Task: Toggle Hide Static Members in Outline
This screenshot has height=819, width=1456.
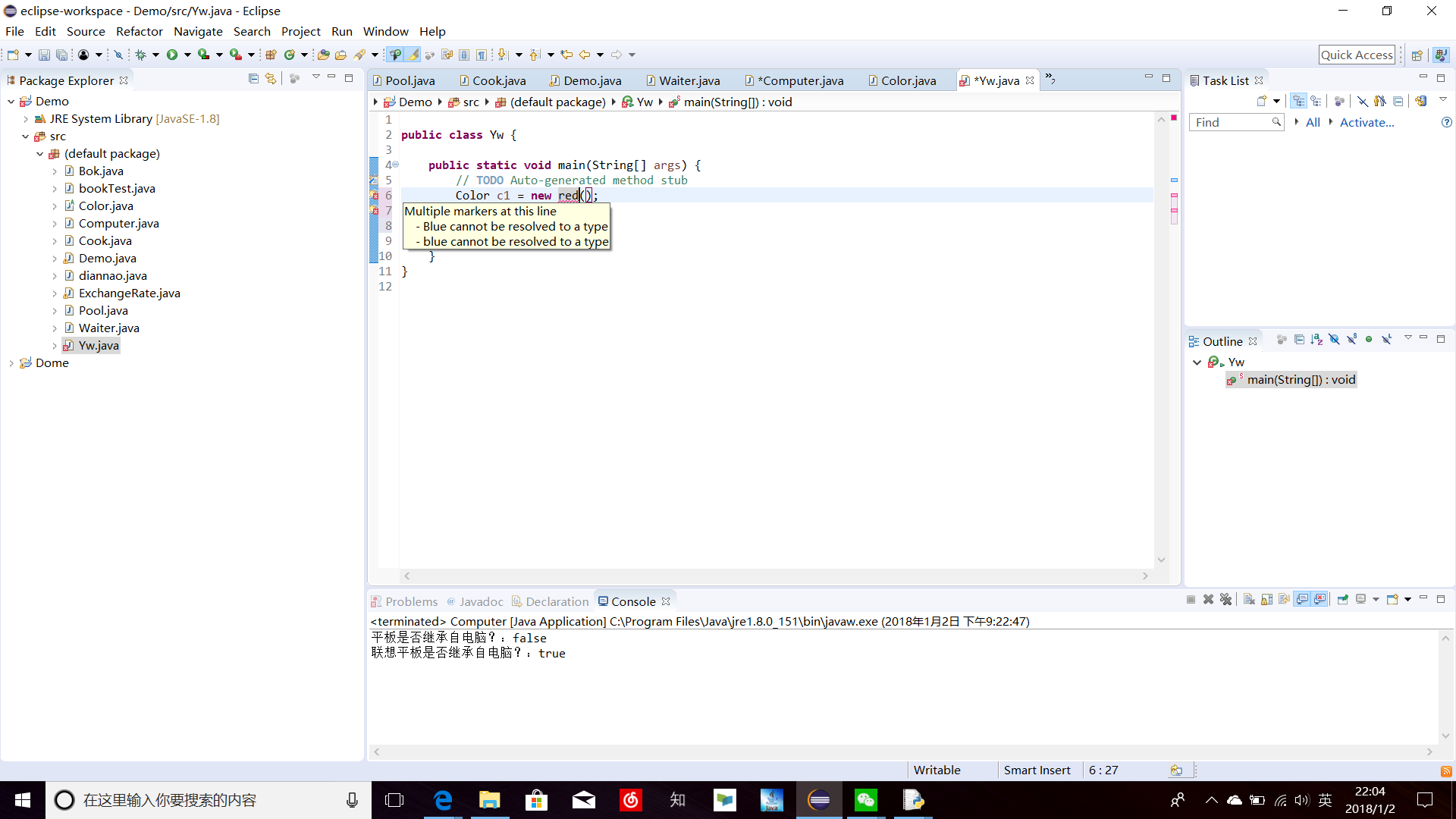Action: pos(1351,340)
